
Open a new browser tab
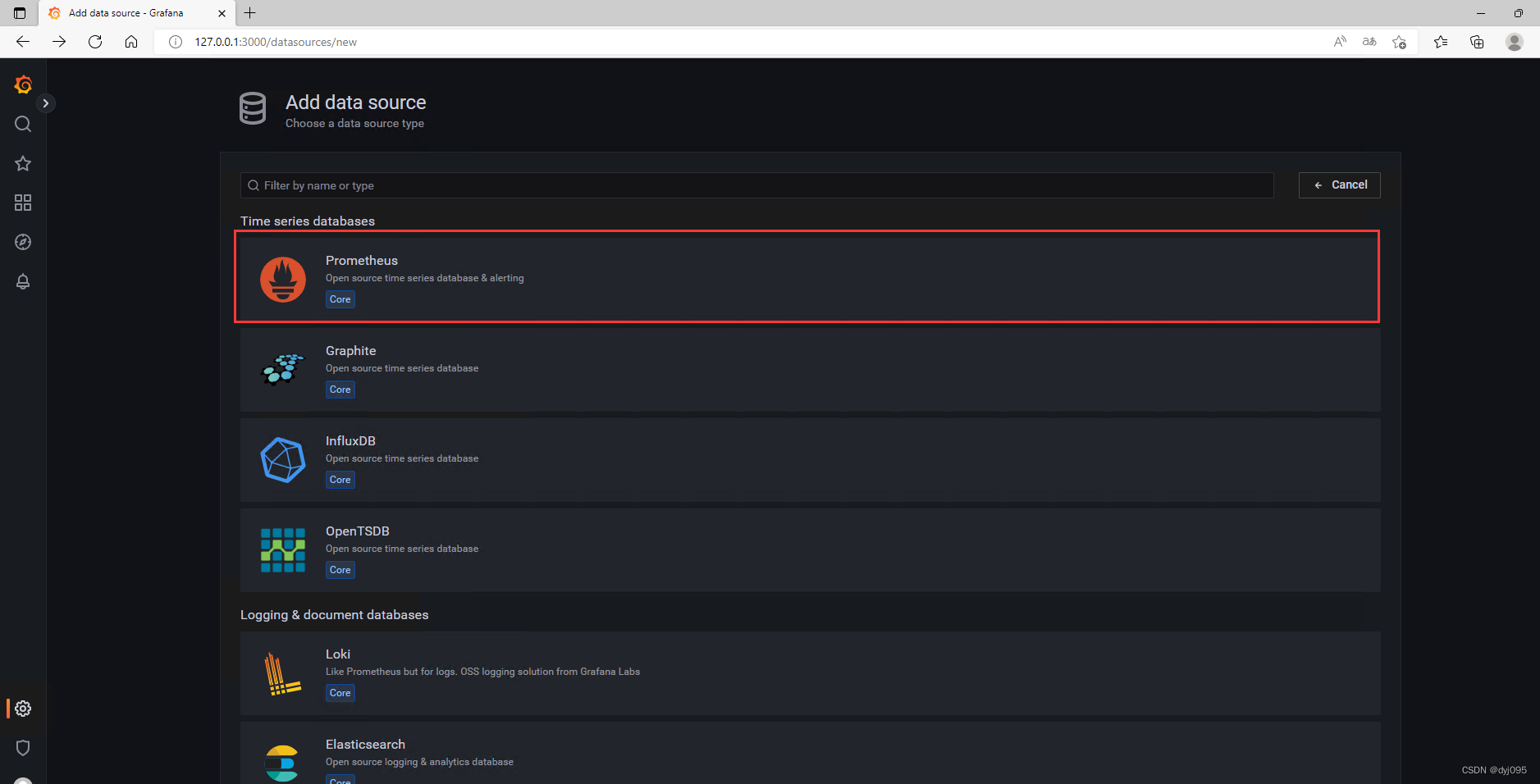click(x=250, y=13)
